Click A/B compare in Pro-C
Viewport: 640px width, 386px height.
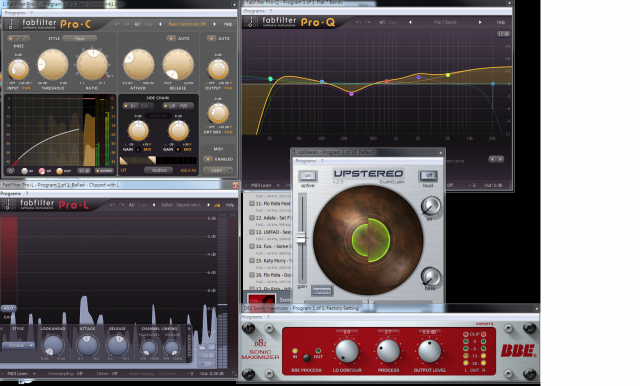(138, 24)
